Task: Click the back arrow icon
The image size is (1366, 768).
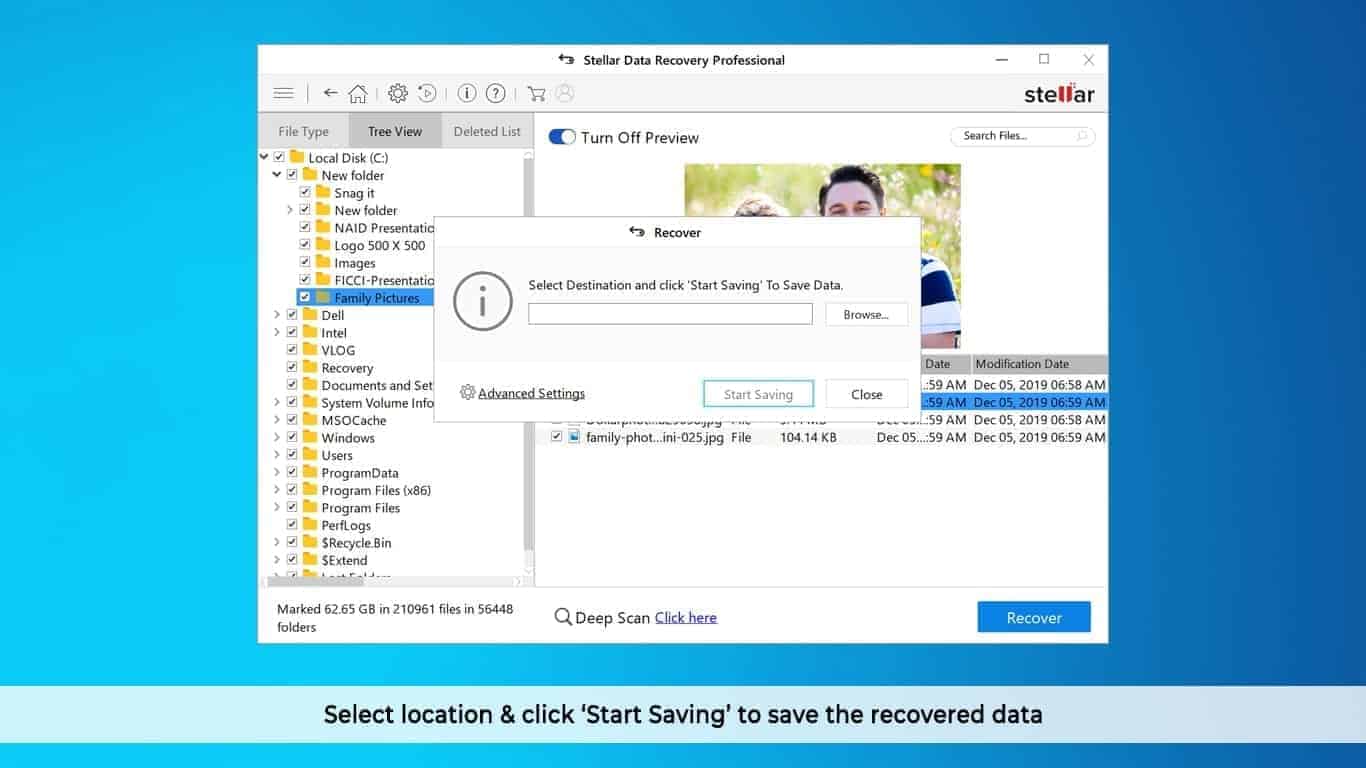Action: tap(330, 92)
